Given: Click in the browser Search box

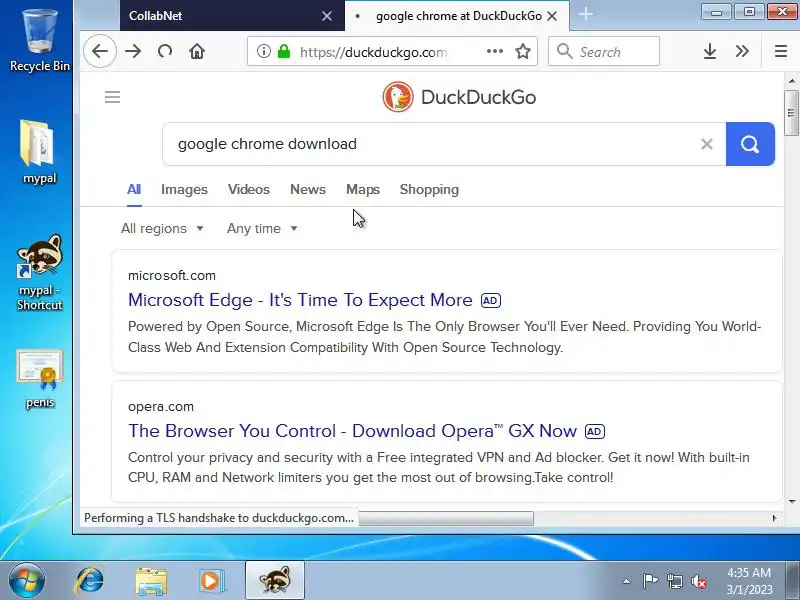Looking at the screenshot, I should (x=604, y=51).
